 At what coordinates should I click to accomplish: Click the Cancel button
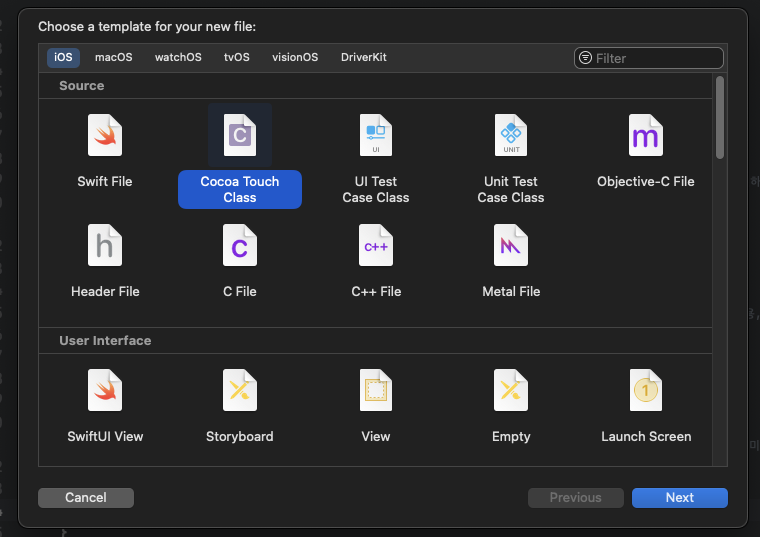[x=86, y=498]
